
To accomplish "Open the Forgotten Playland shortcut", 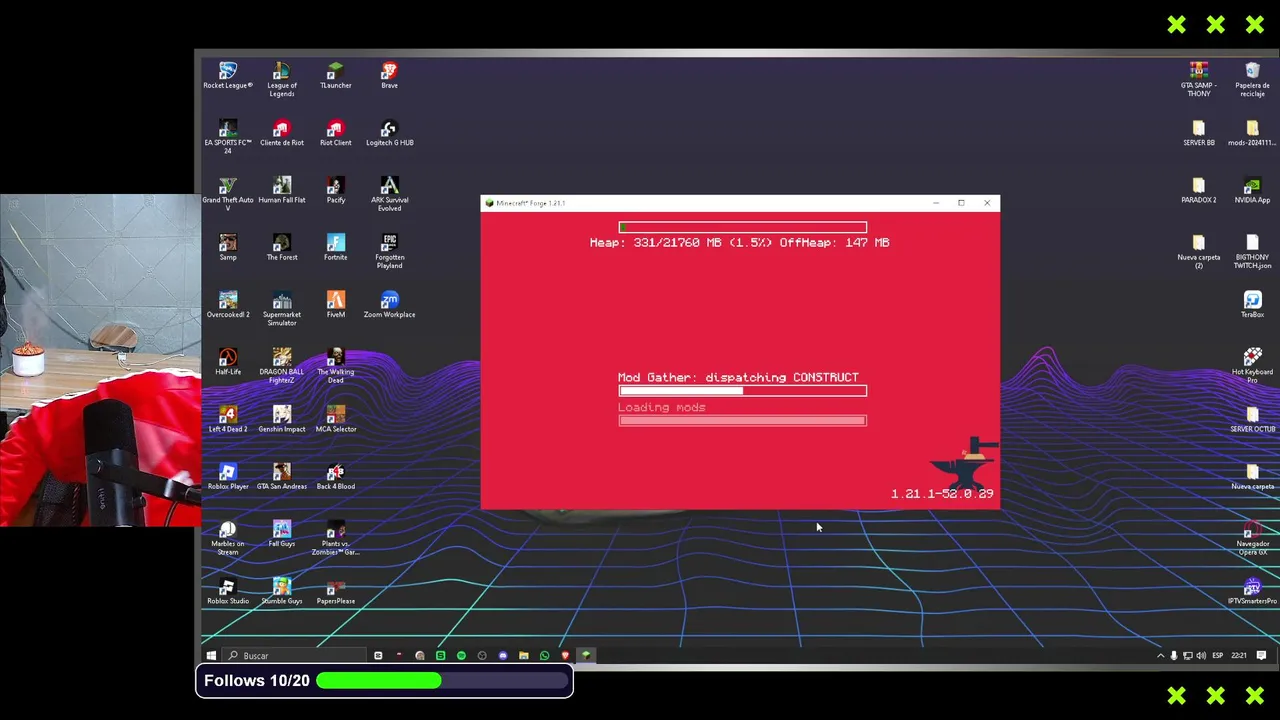I will [389, 251].
